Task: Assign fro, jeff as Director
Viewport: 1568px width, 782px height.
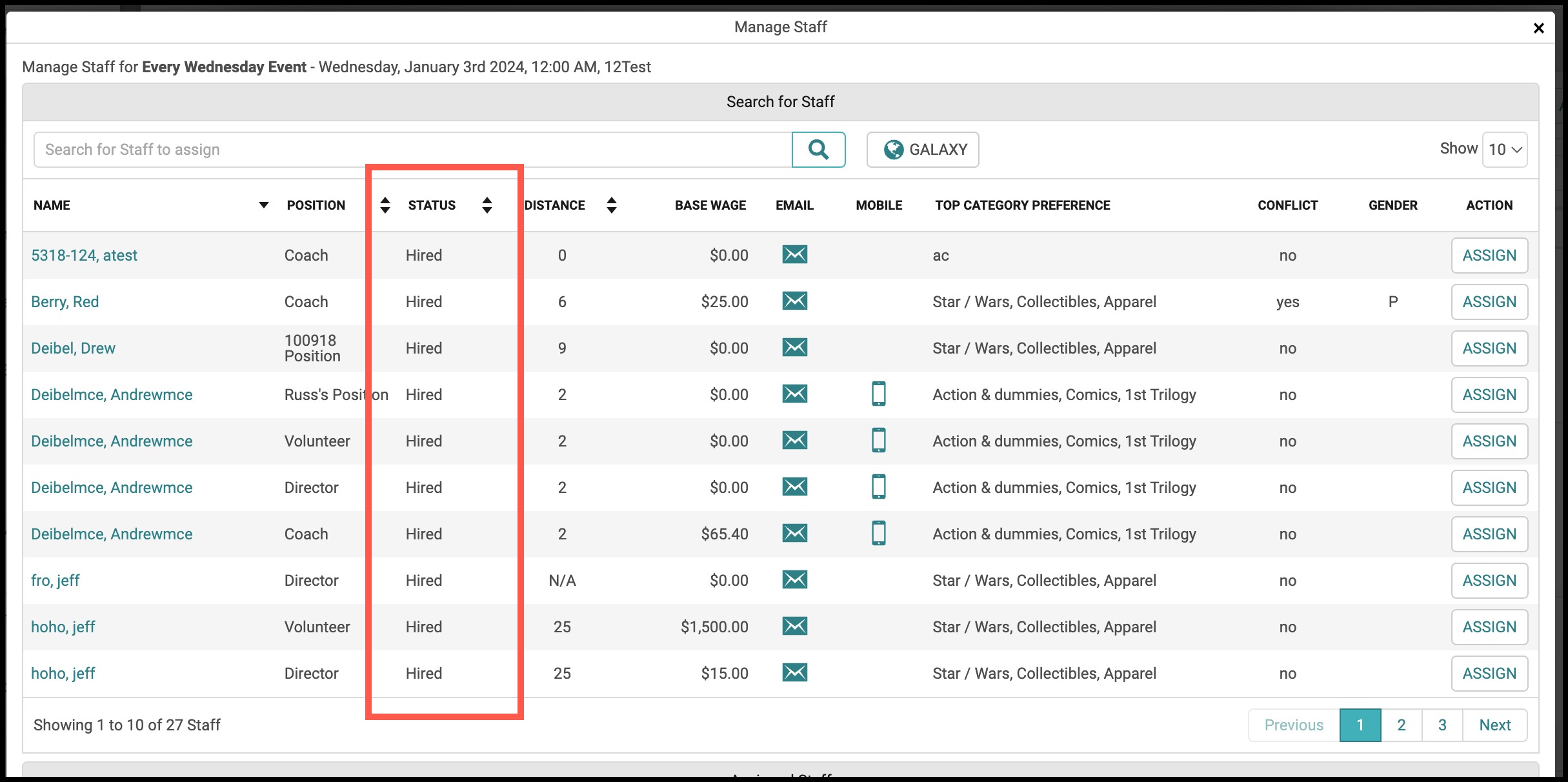Action: (x=1489, y=581)
